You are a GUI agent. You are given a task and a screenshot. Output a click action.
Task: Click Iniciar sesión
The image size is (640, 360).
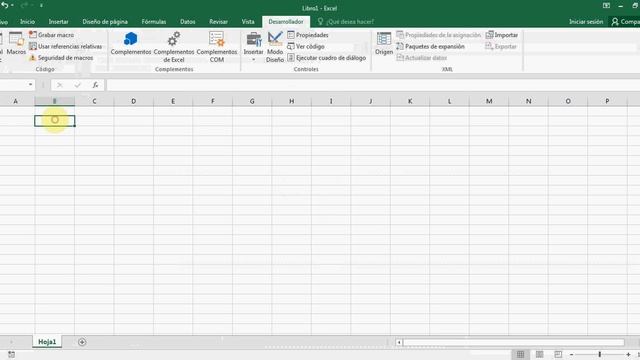[586, 22]
